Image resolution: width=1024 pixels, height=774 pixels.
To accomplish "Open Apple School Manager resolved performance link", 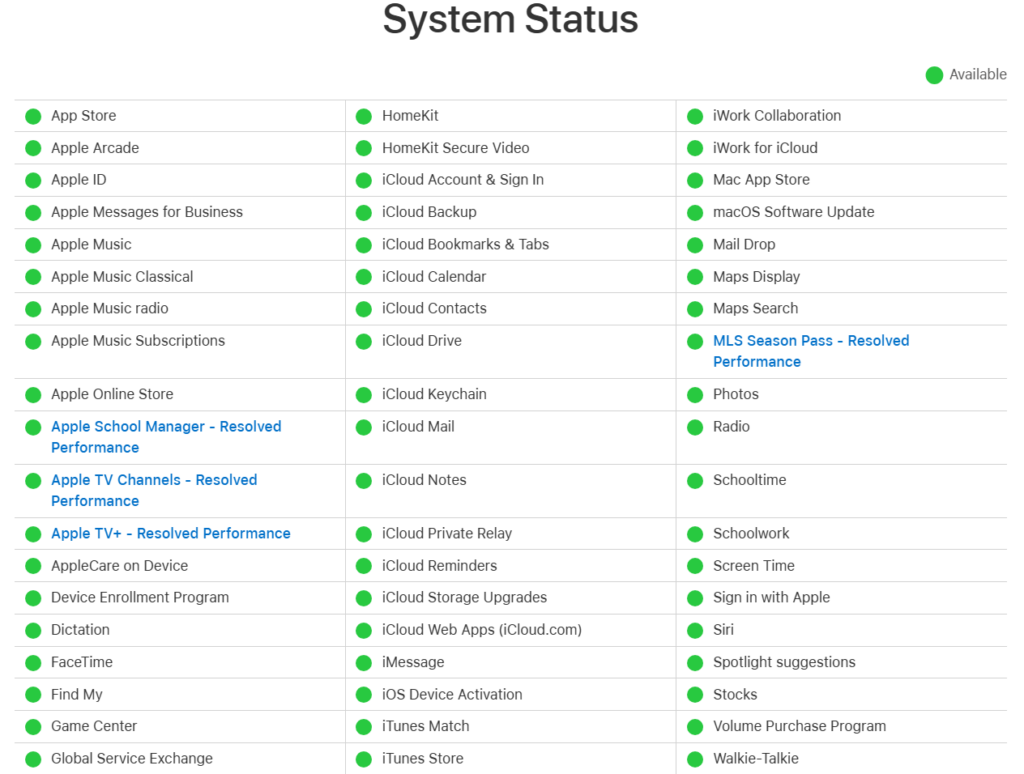I will click(166, 427).
